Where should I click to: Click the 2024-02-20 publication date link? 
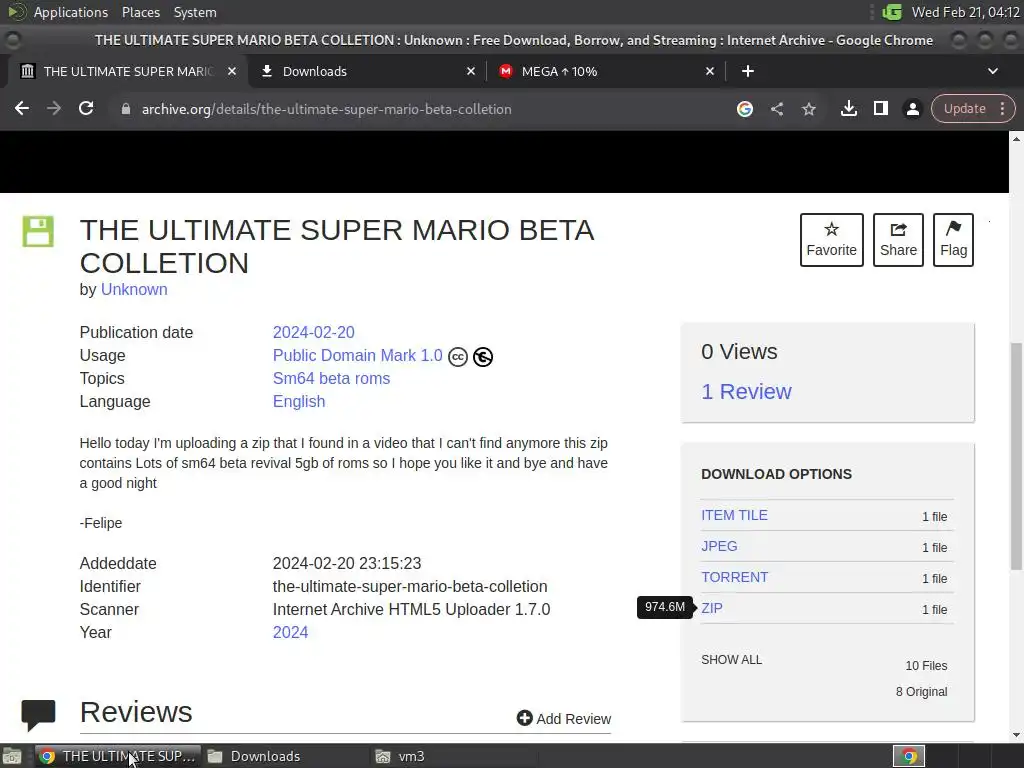tap(313, 332)
